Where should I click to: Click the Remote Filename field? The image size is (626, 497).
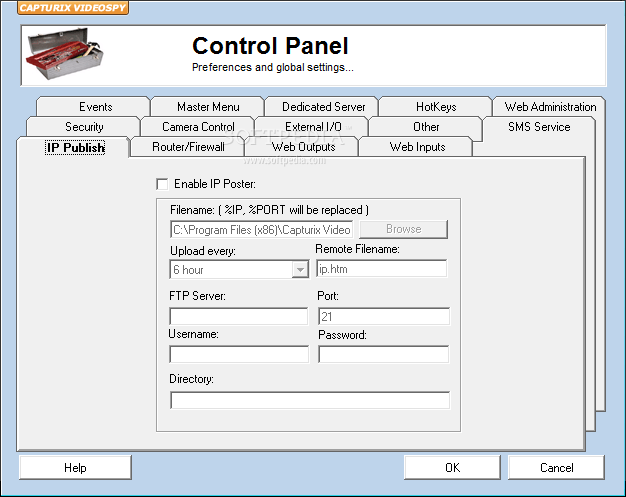pos(382,269)
